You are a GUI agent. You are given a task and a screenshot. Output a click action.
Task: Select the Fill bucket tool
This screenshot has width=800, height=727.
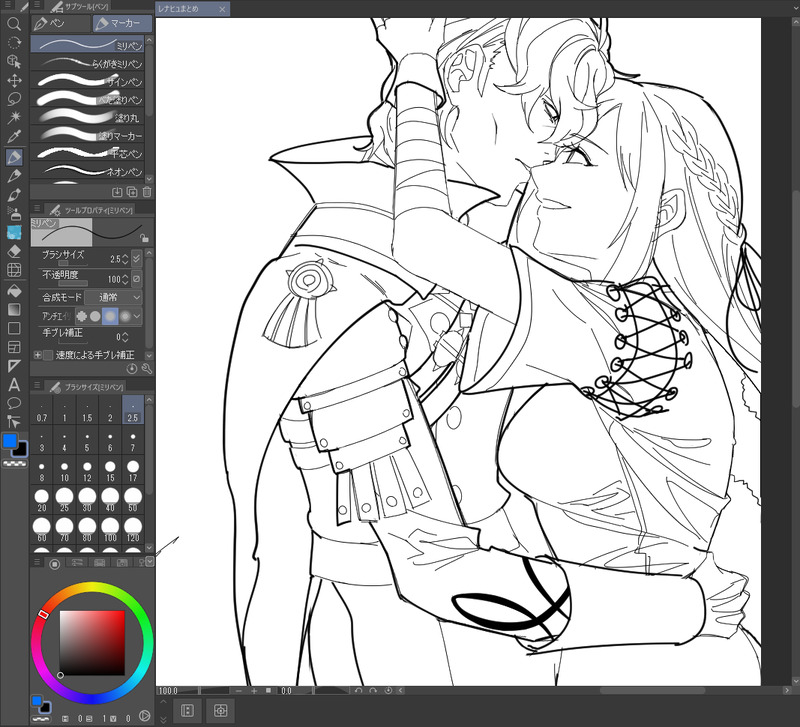[x=14, y=290]
